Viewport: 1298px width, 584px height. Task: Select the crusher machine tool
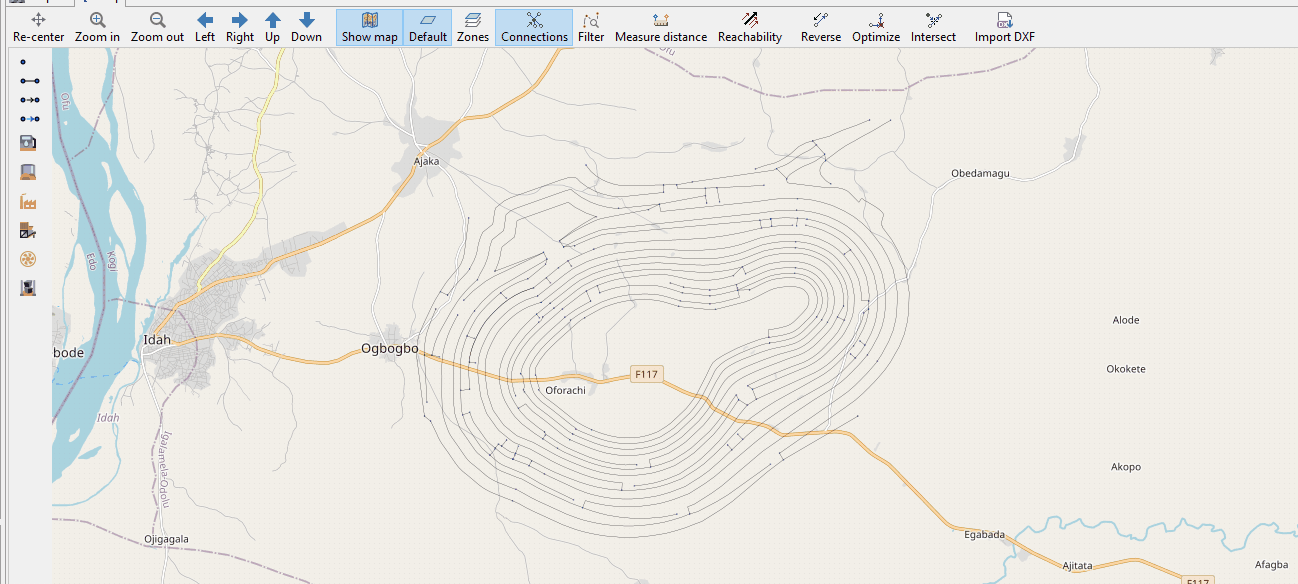(28, 231)
